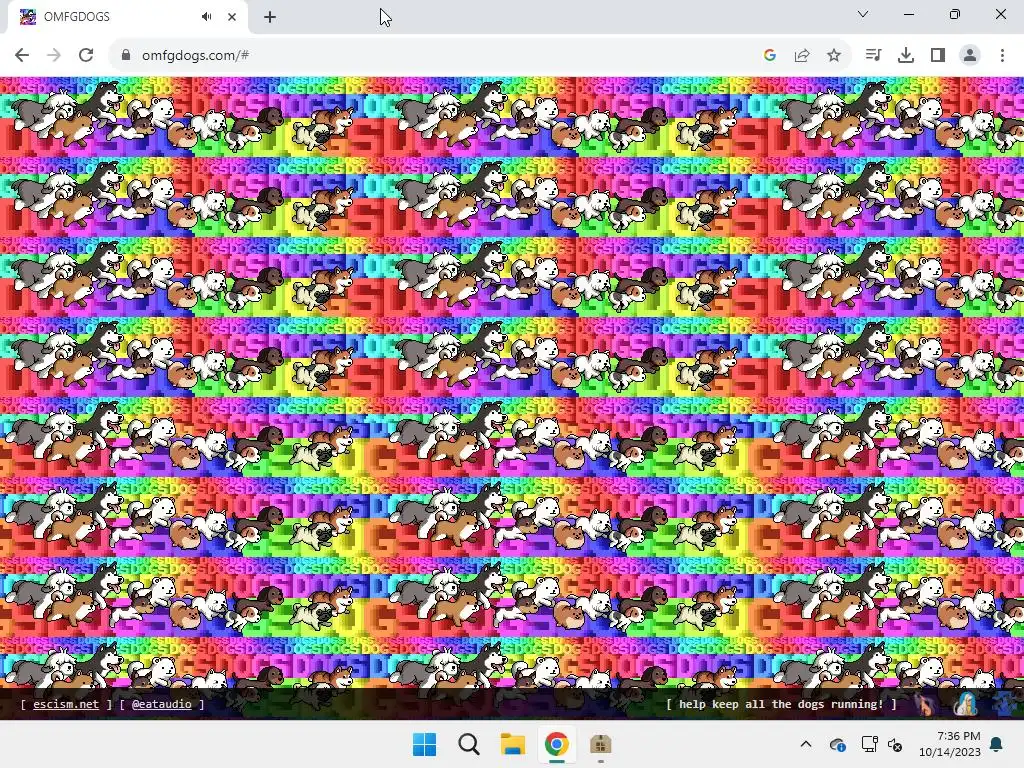The height and width of the screenshot is (768, 1024).
Task: Reload the omfgdogs page
Action: [86, 56]
